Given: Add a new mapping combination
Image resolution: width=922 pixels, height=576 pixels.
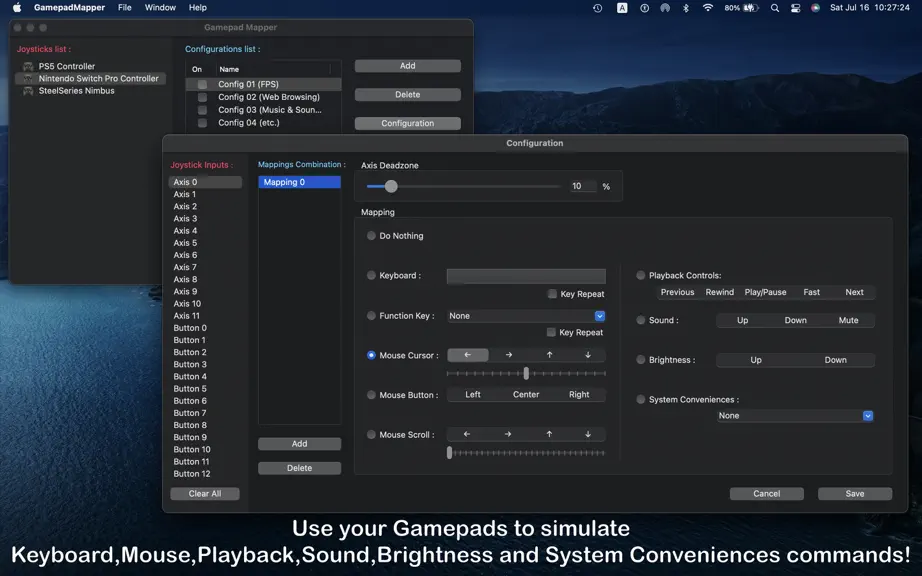Looking at the screenshot, I should pos(299,444).
